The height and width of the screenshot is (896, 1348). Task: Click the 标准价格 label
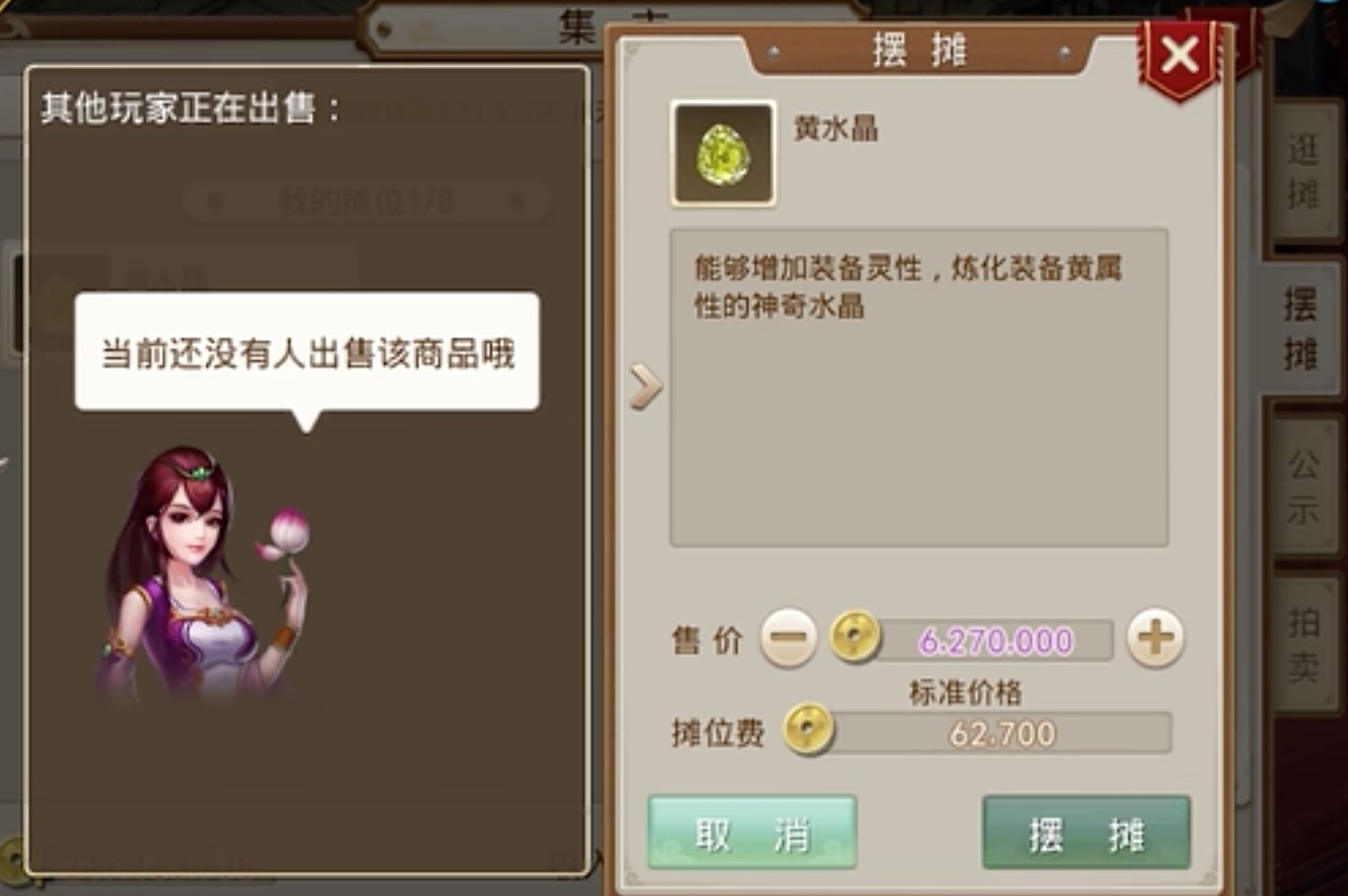[966, 692]
